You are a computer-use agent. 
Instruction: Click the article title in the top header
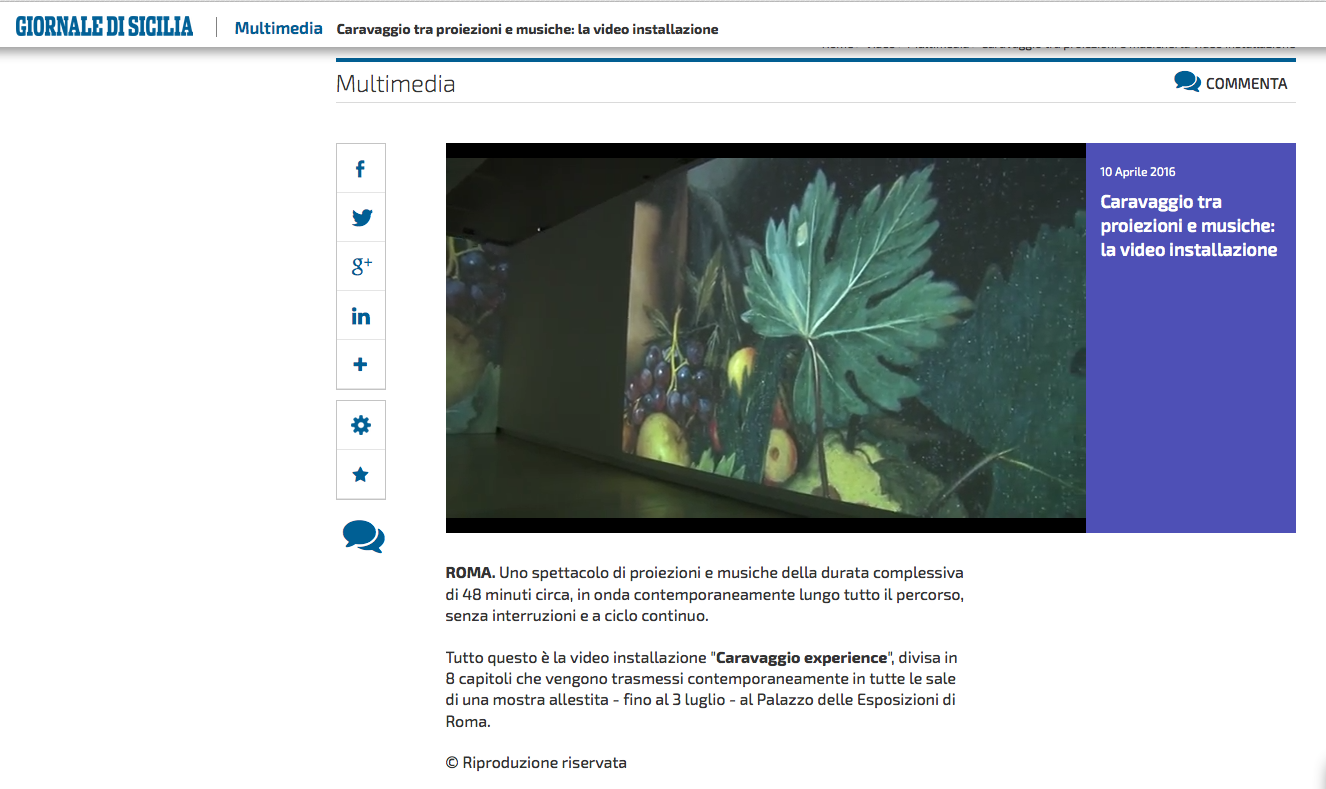pyautogui.click(x=527, y=29)
